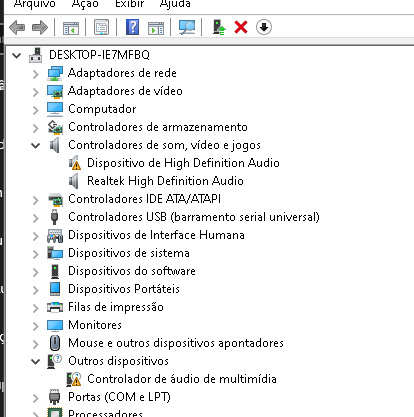Image resolution: width=414 pixels, height=417 pixels.
Task: Click show/hide console tree toolbar icon
Action: [71, 28]
